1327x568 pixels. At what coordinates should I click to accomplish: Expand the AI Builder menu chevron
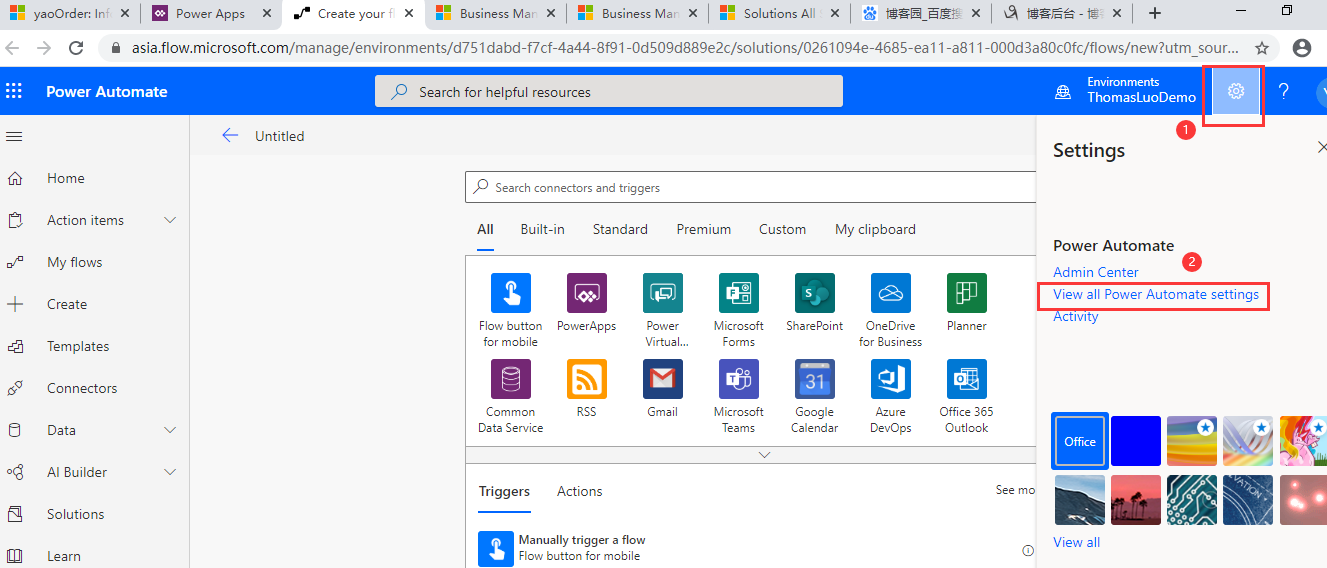[x=170, y=472]
